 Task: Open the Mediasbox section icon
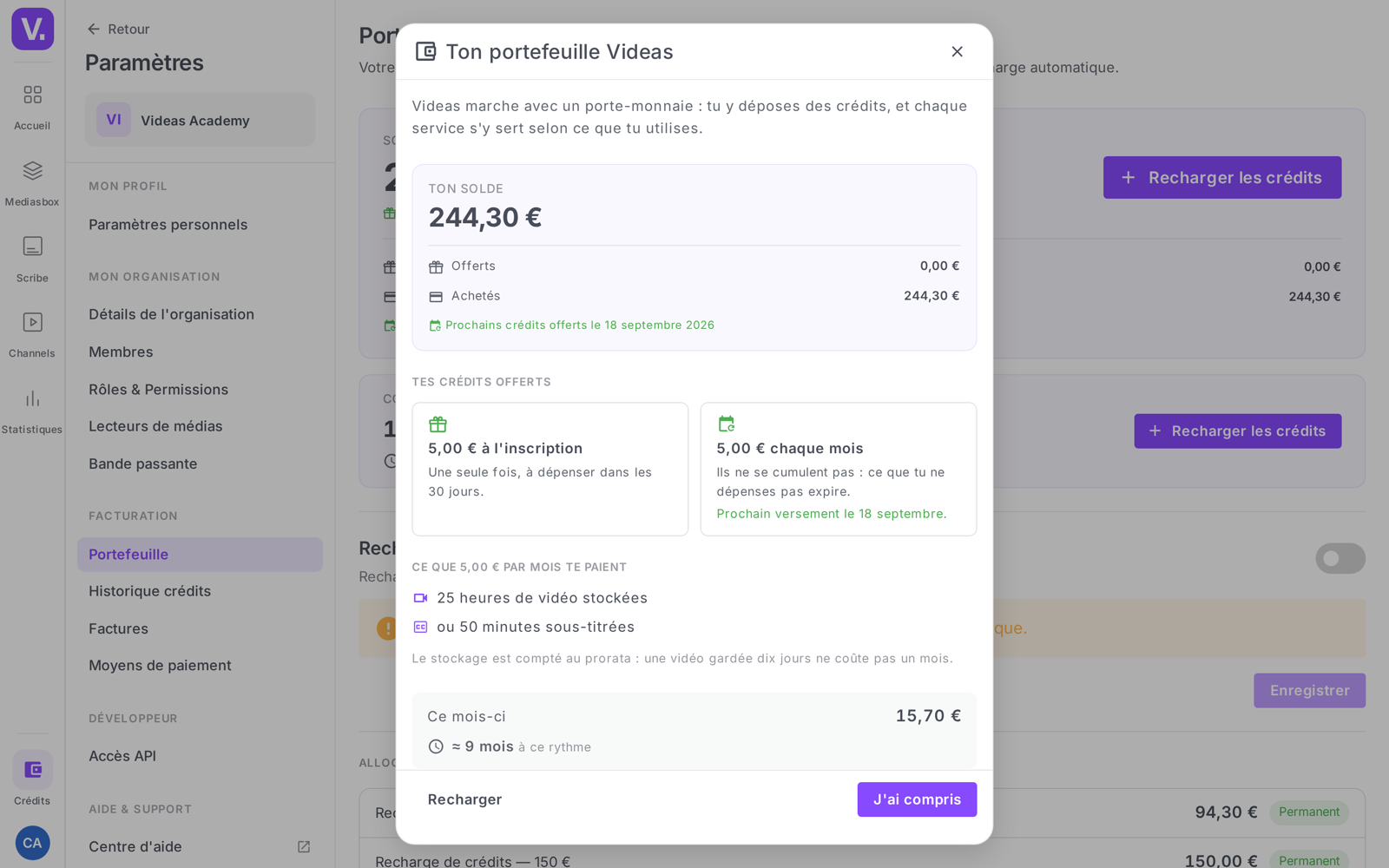click(32, 171)
